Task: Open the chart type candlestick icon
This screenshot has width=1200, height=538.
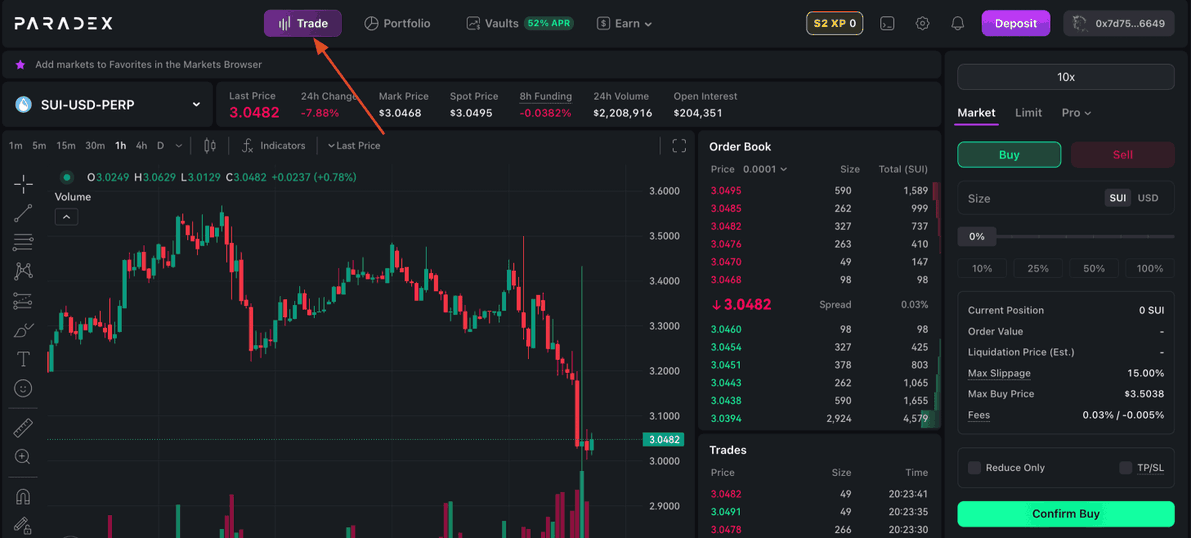Action: pos(210,146)
